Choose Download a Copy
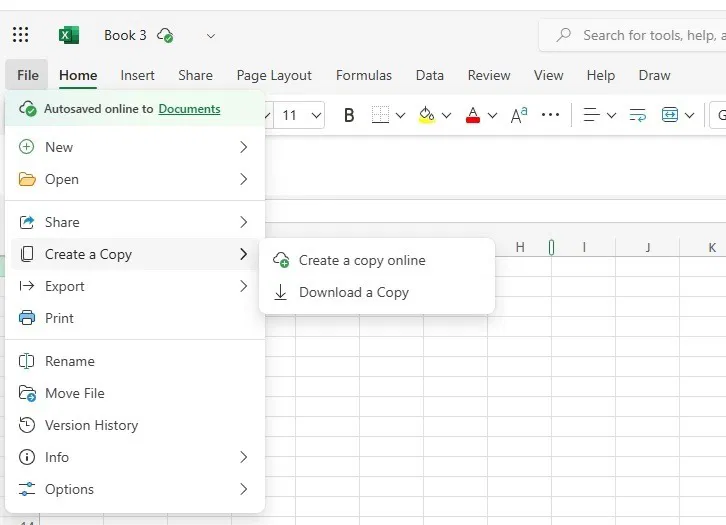The image size is (726, 525). coord(377,292)
